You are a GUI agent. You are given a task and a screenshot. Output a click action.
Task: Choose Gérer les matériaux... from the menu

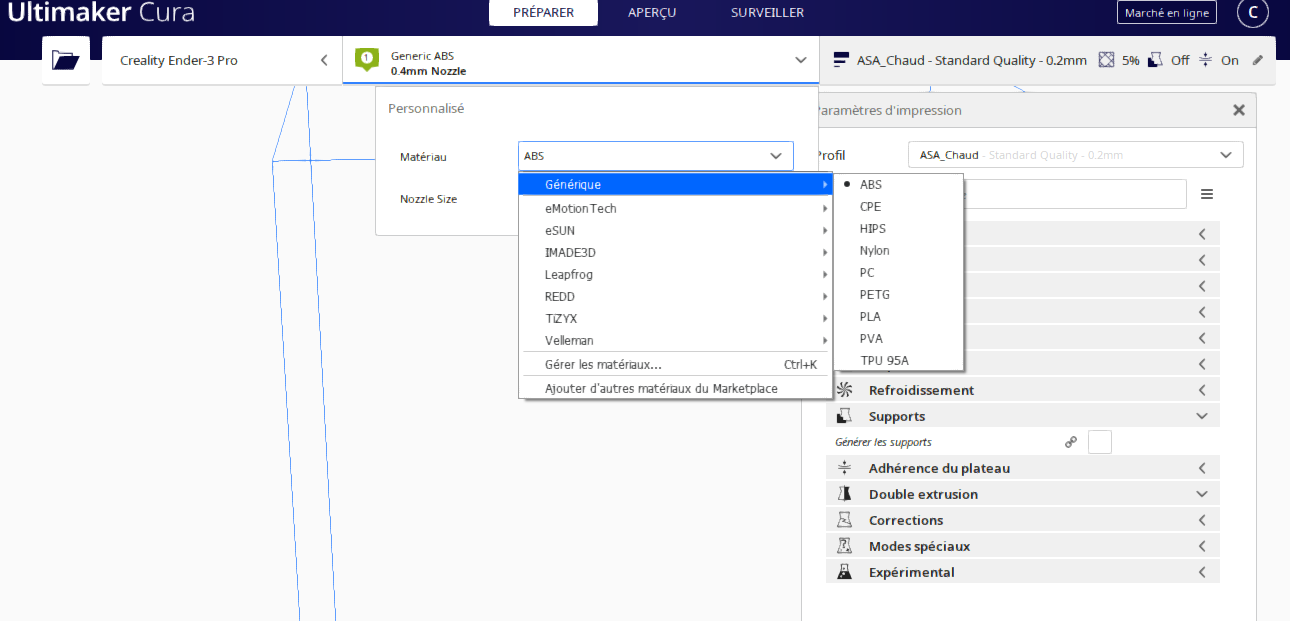coord(676,364)
